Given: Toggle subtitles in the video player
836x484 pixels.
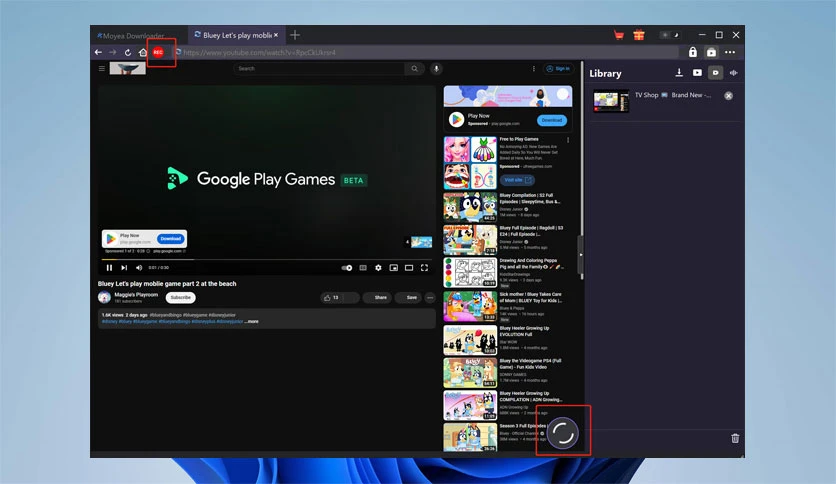Looking at the screenshot, I should [x=363, y=268].
